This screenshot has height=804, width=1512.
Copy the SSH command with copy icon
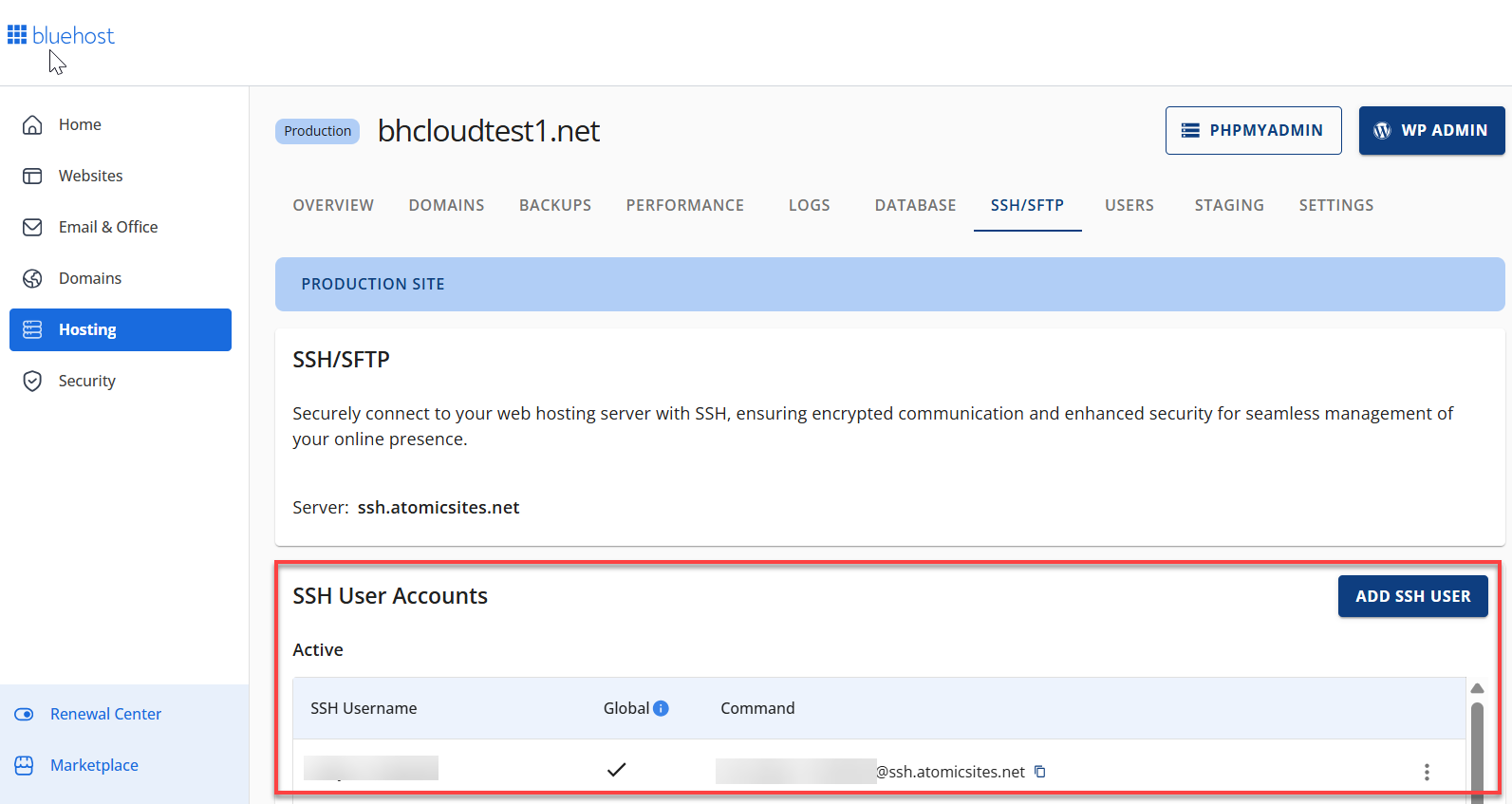coord(1040,772)
